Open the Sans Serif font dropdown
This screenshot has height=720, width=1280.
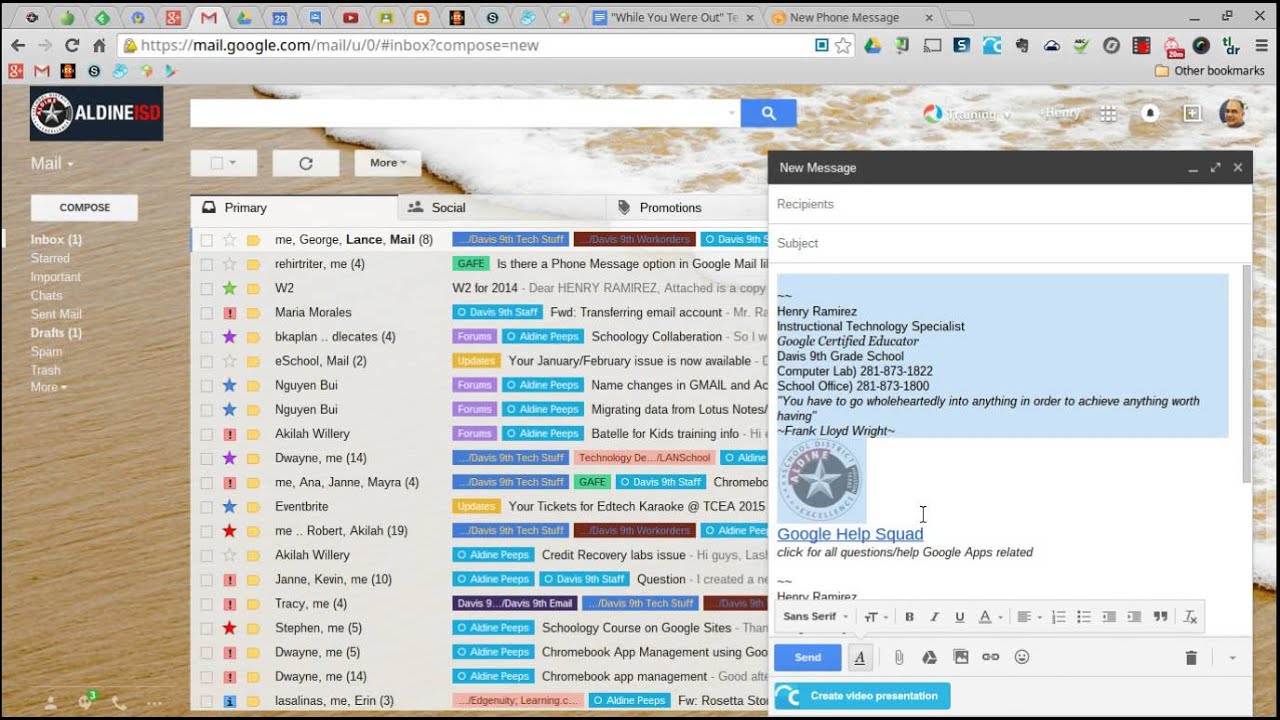click(816, 617)
